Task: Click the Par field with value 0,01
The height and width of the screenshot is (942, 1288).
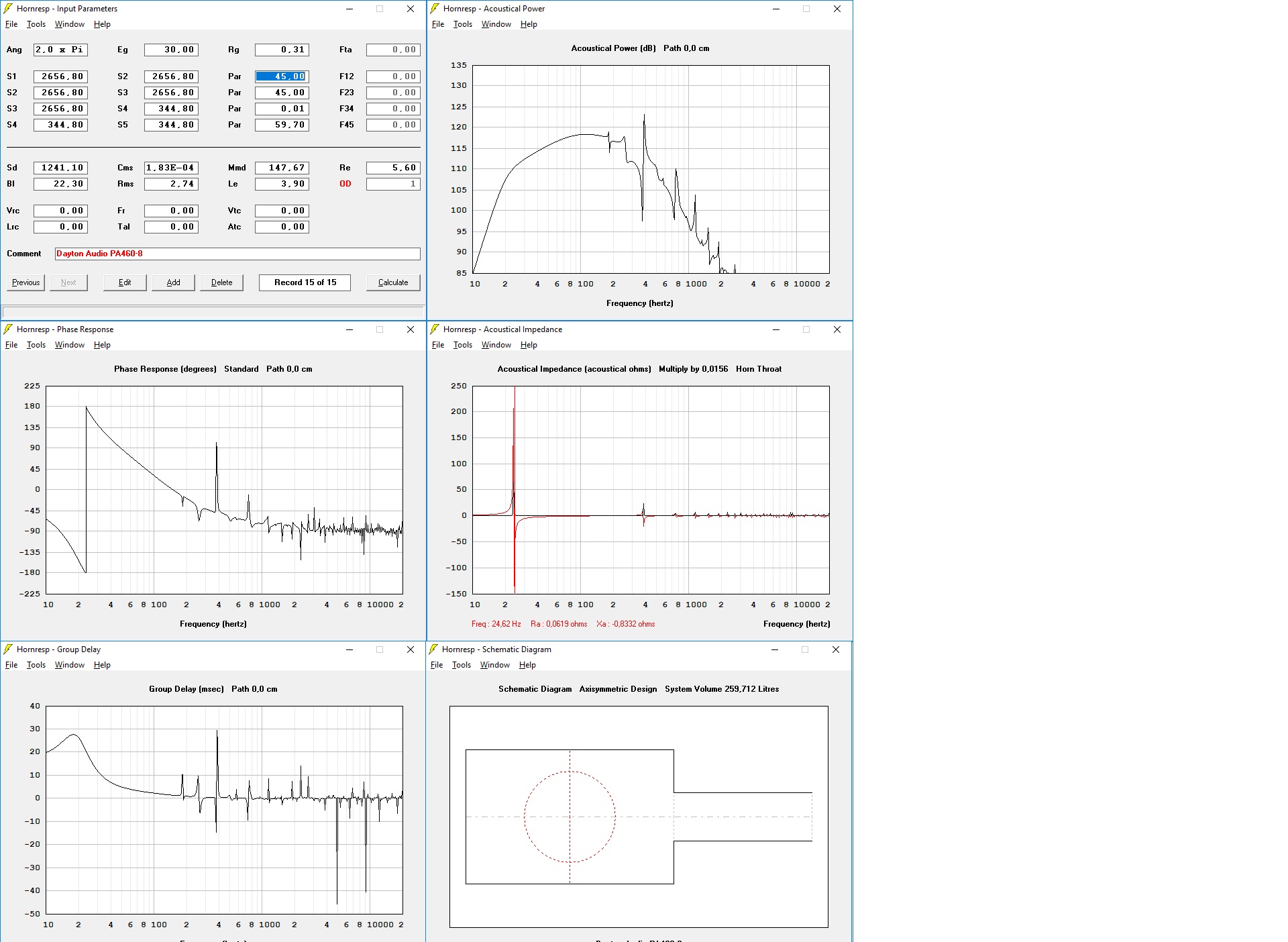Action: pos(282,109)
